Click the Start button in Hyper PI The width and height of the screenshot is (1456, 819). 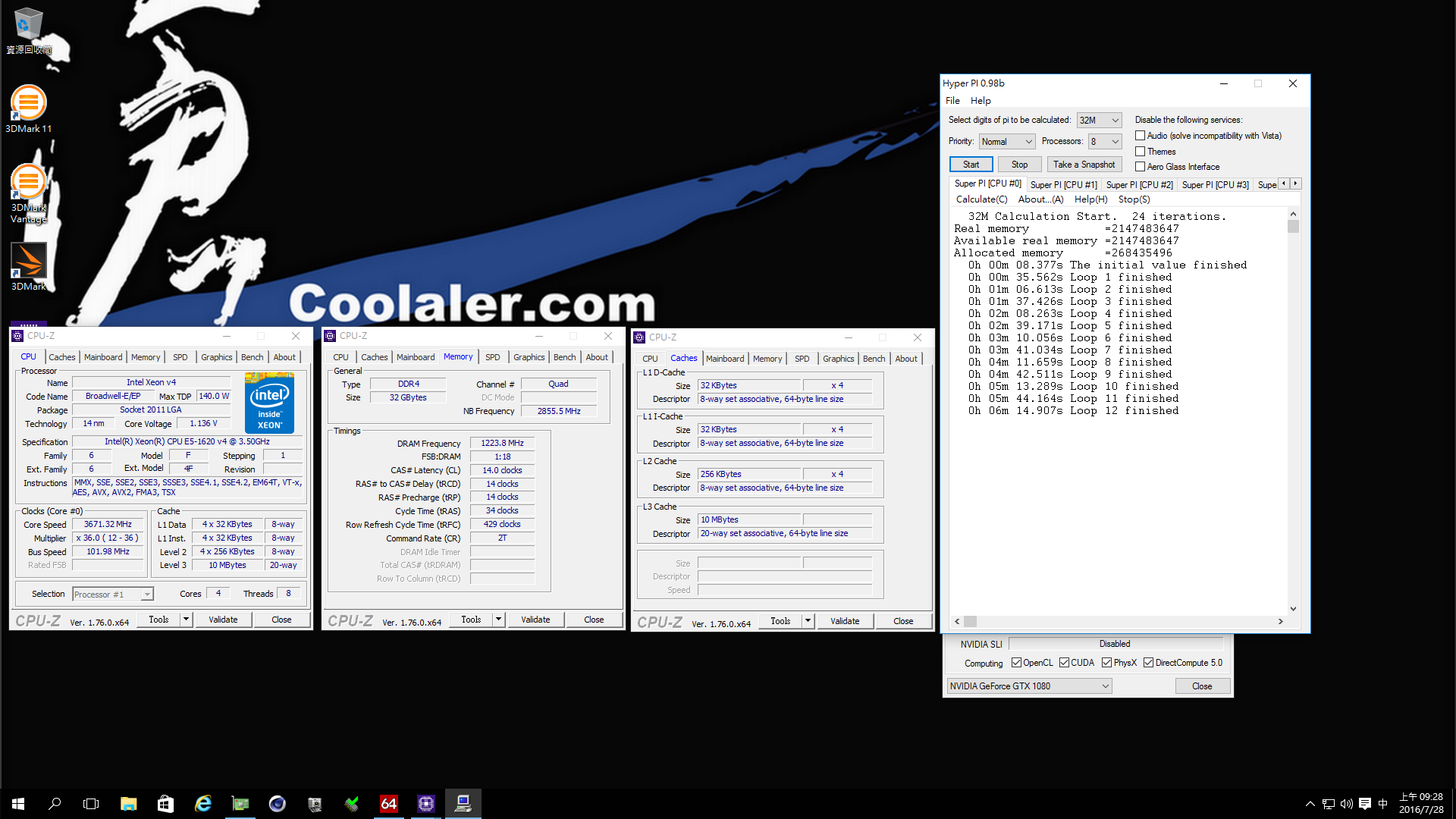tap(971, 165)
